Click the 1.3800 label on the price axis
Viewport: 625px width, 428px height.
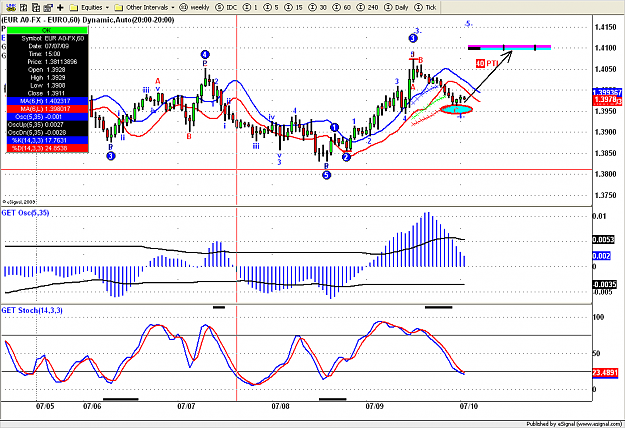click(605, 174)
